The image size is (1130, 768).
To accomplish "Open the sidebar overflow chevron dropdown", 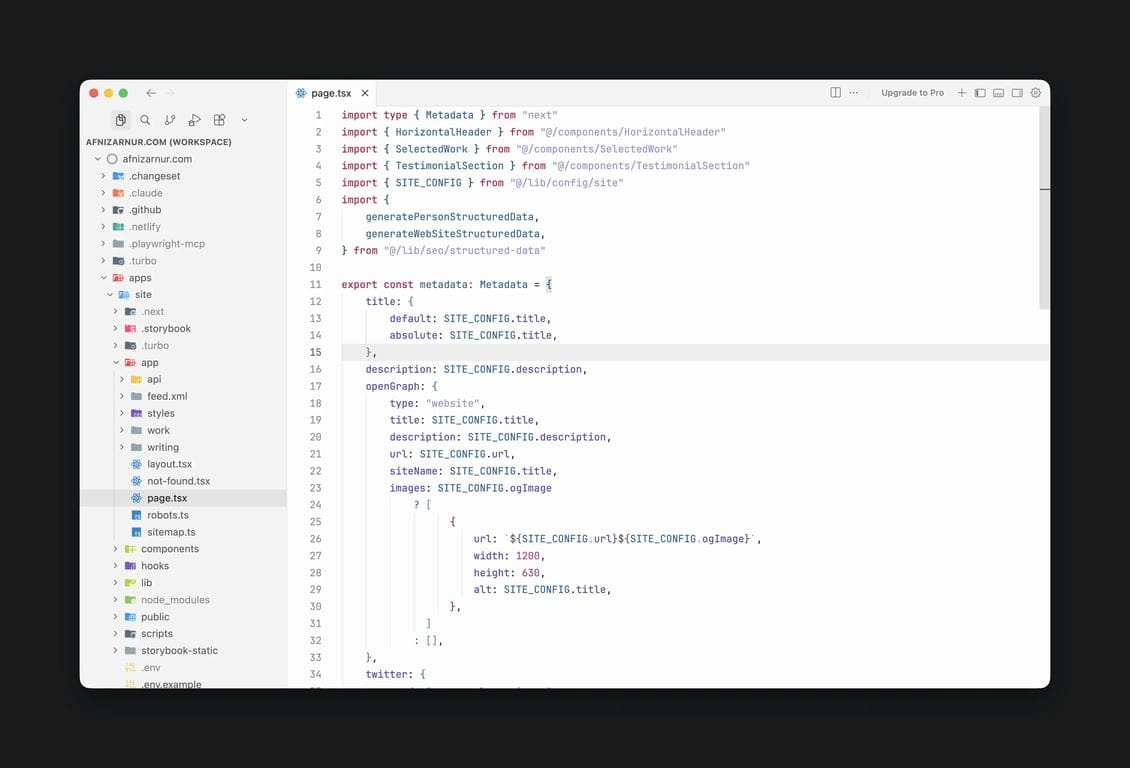I will point(243,119).
